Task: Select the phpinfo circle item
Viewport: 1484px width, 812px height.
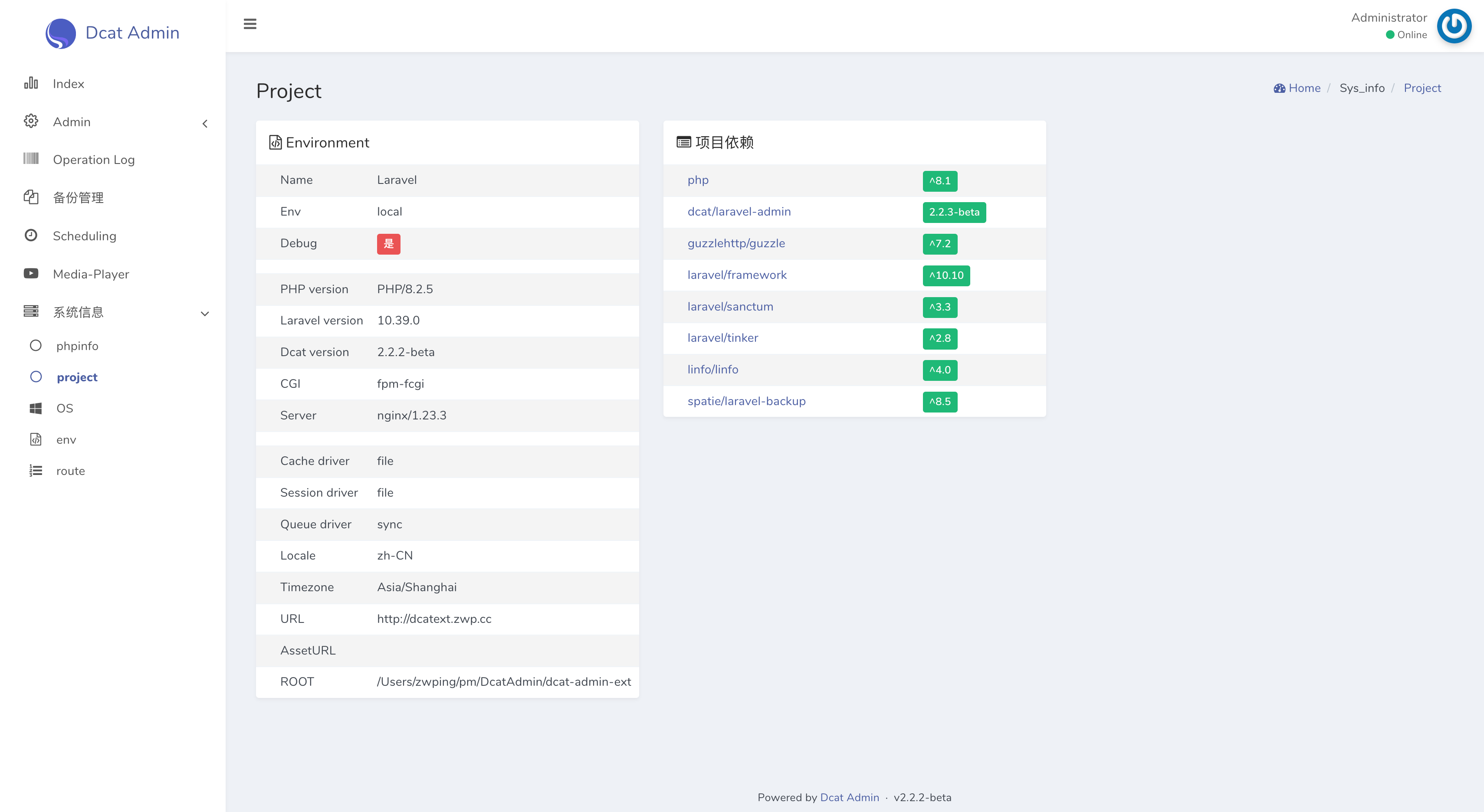Action: coord(36,346)
